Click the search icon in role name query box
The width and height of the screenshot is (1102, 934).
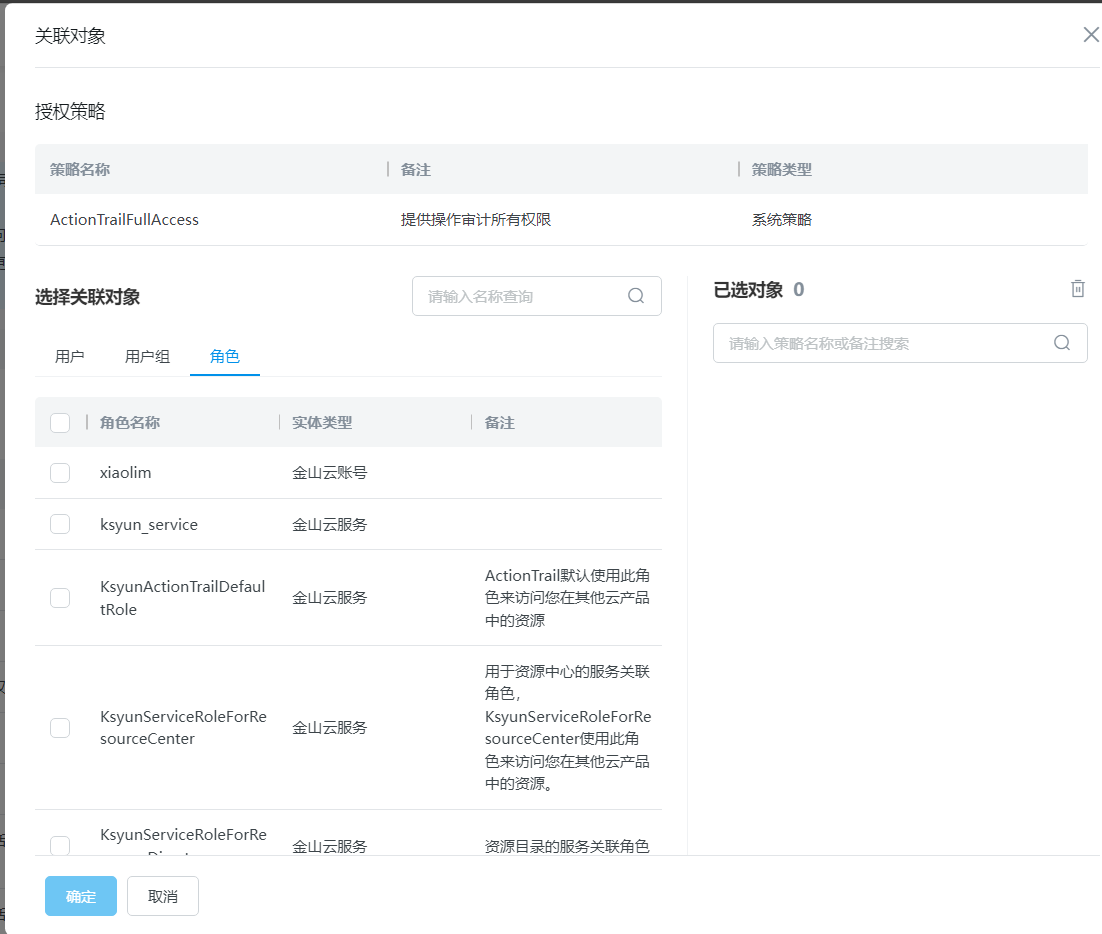(x=636, y=296)
